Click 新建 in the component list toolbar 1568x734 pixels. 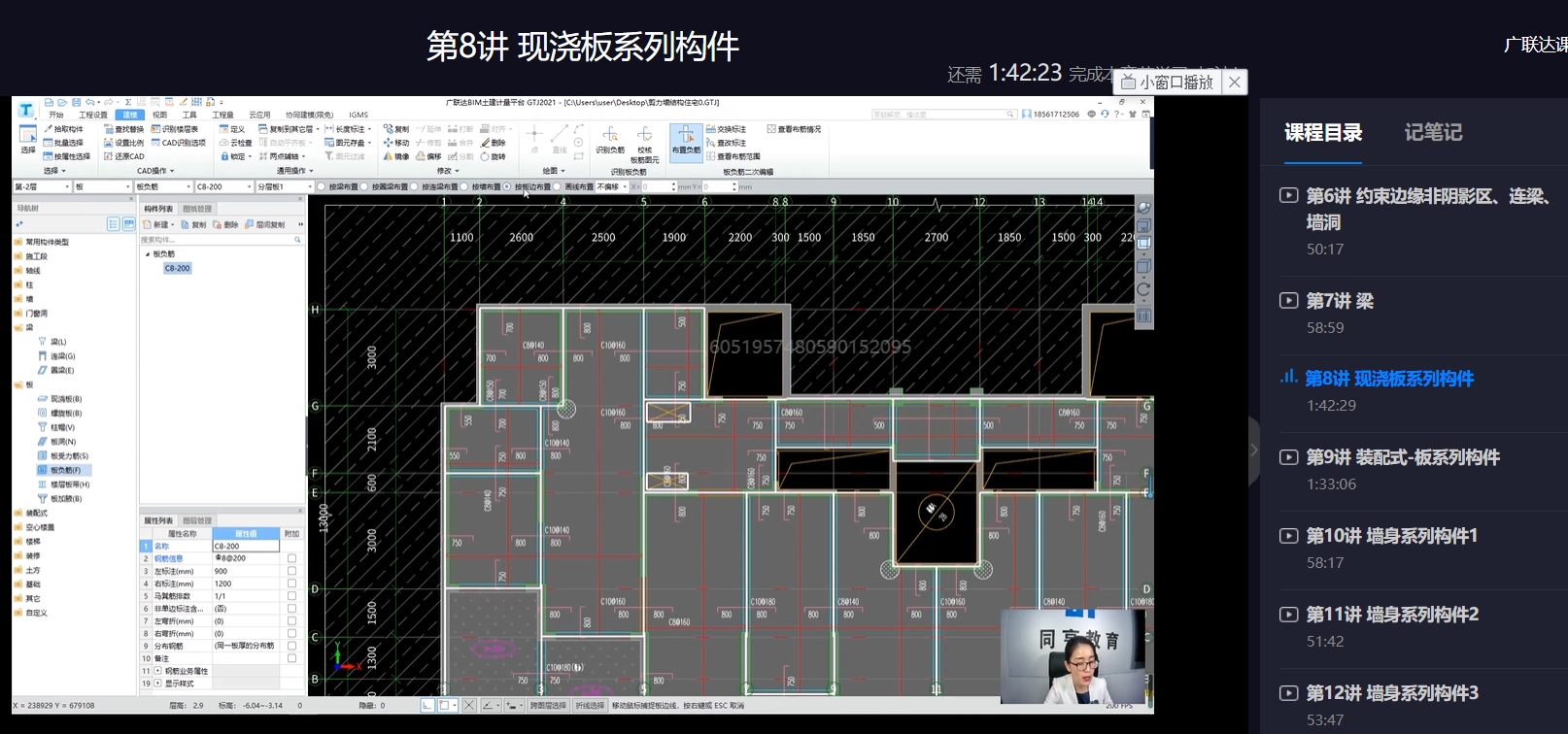coord(159,224)
